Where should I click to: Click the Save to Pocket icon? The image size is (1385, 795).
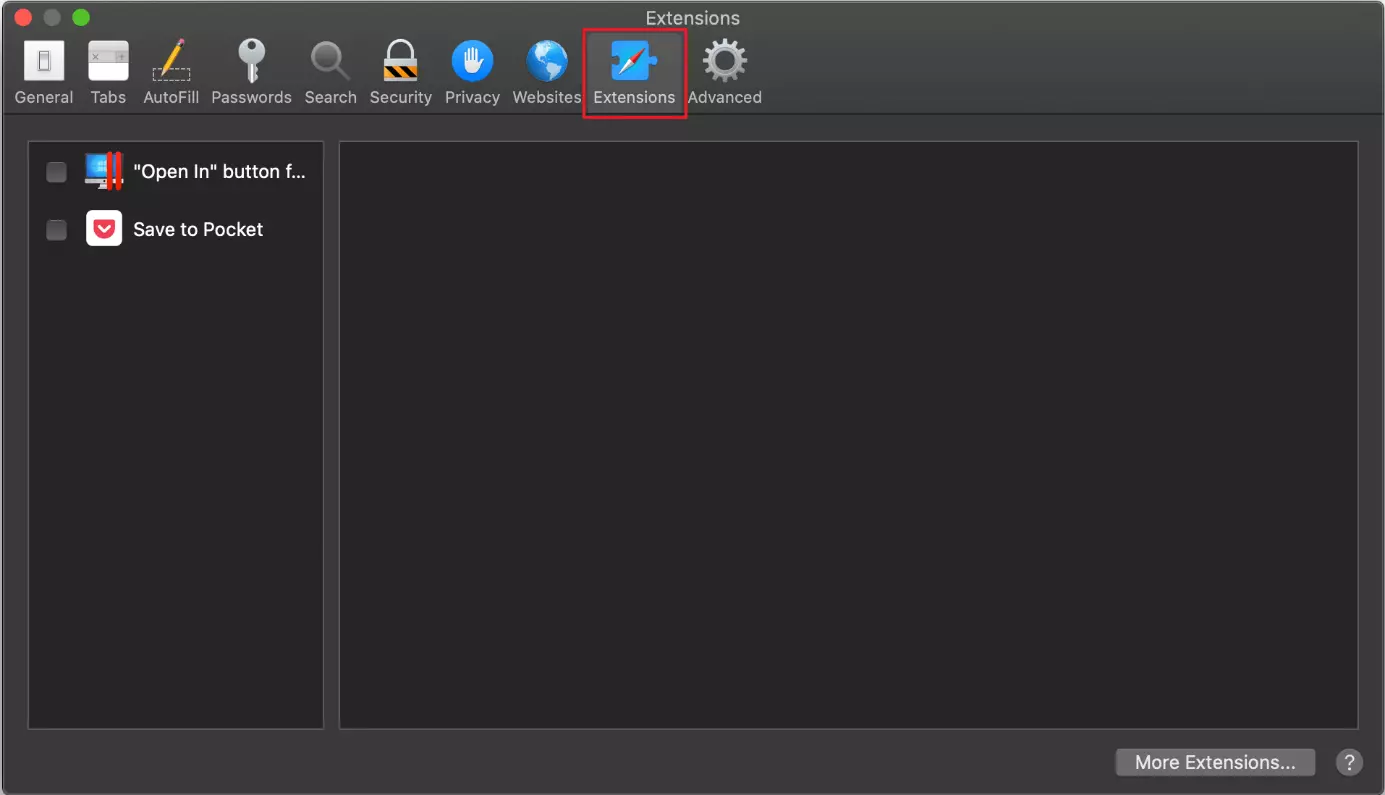point(104,228)
